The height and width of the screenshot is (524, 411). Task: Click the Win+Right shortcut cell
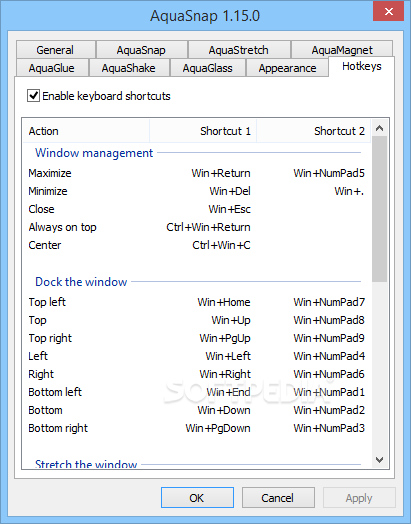[225, 374]
